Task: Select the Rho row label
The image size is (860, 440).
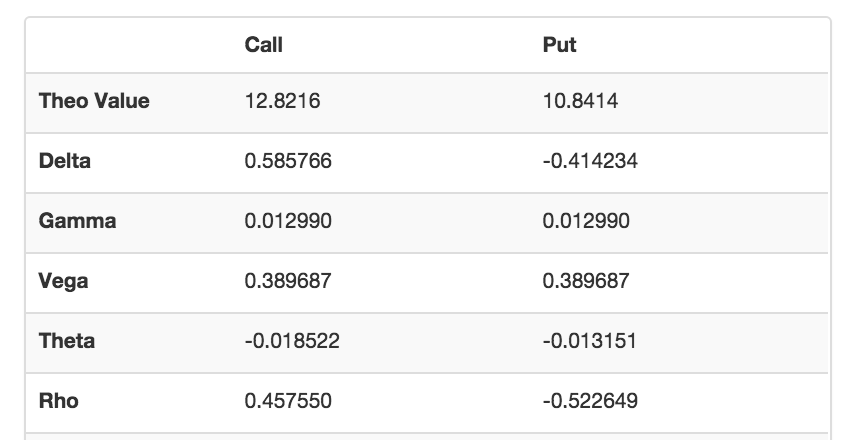Action: (x=59, y=401)
